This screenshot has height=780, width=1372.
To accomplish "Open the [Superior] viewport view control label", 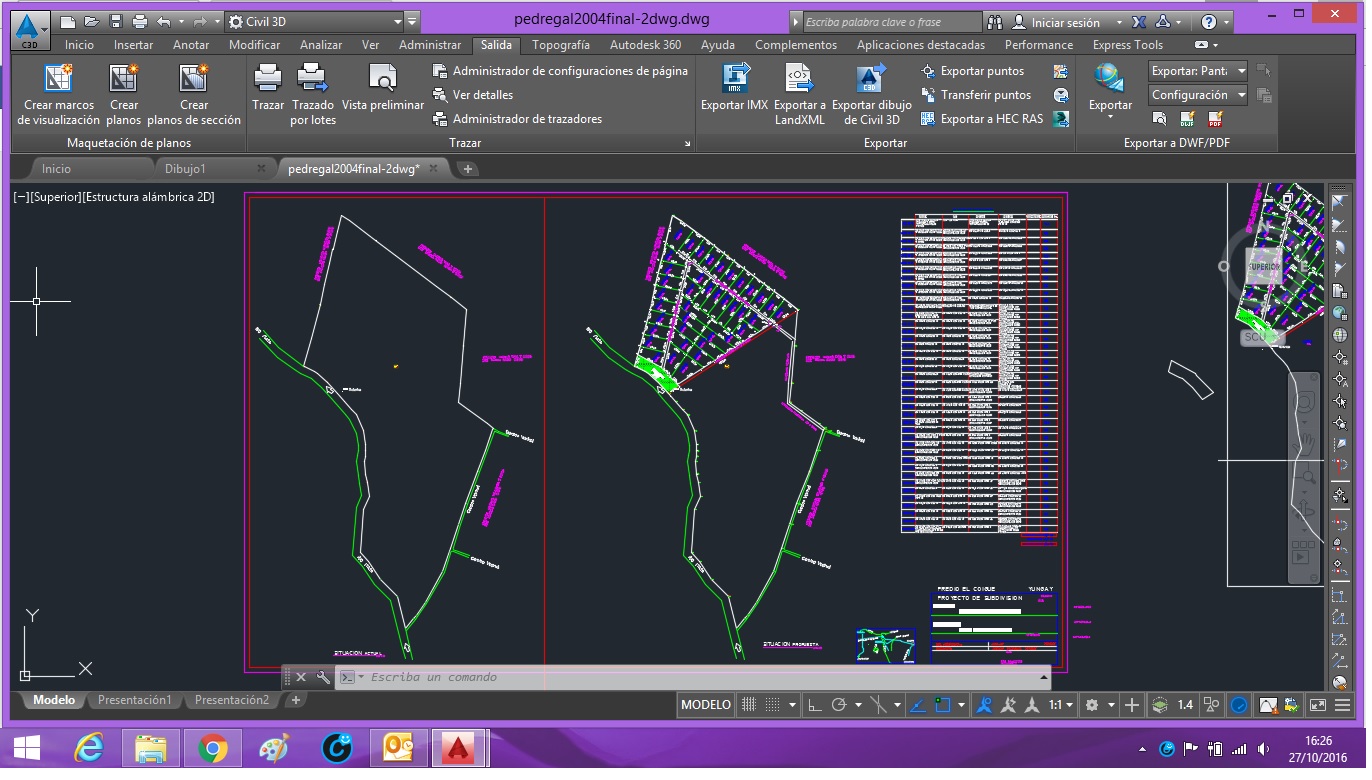I will coord(56,197).
